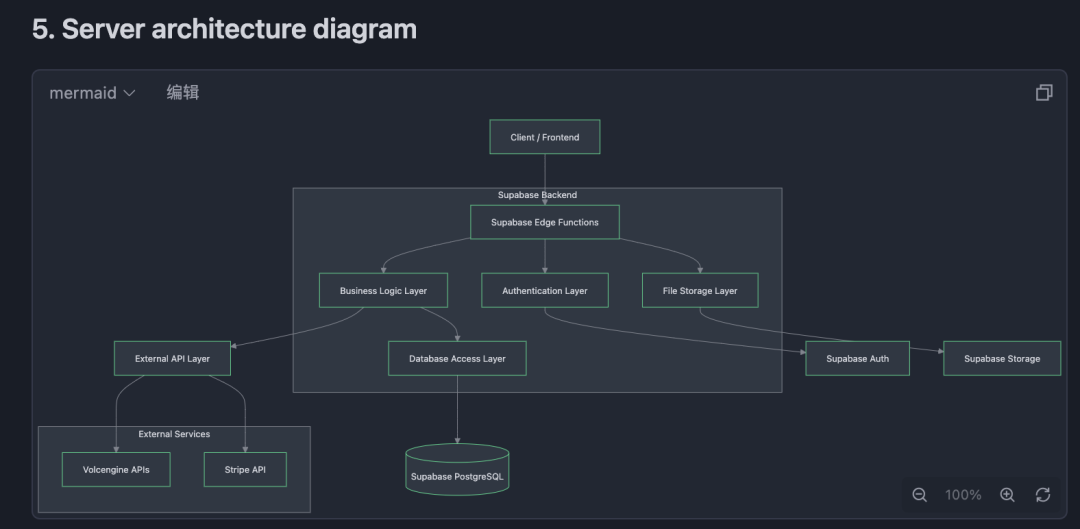Click the External API Layer node
1080x529 pixels.
coord(173,358)
